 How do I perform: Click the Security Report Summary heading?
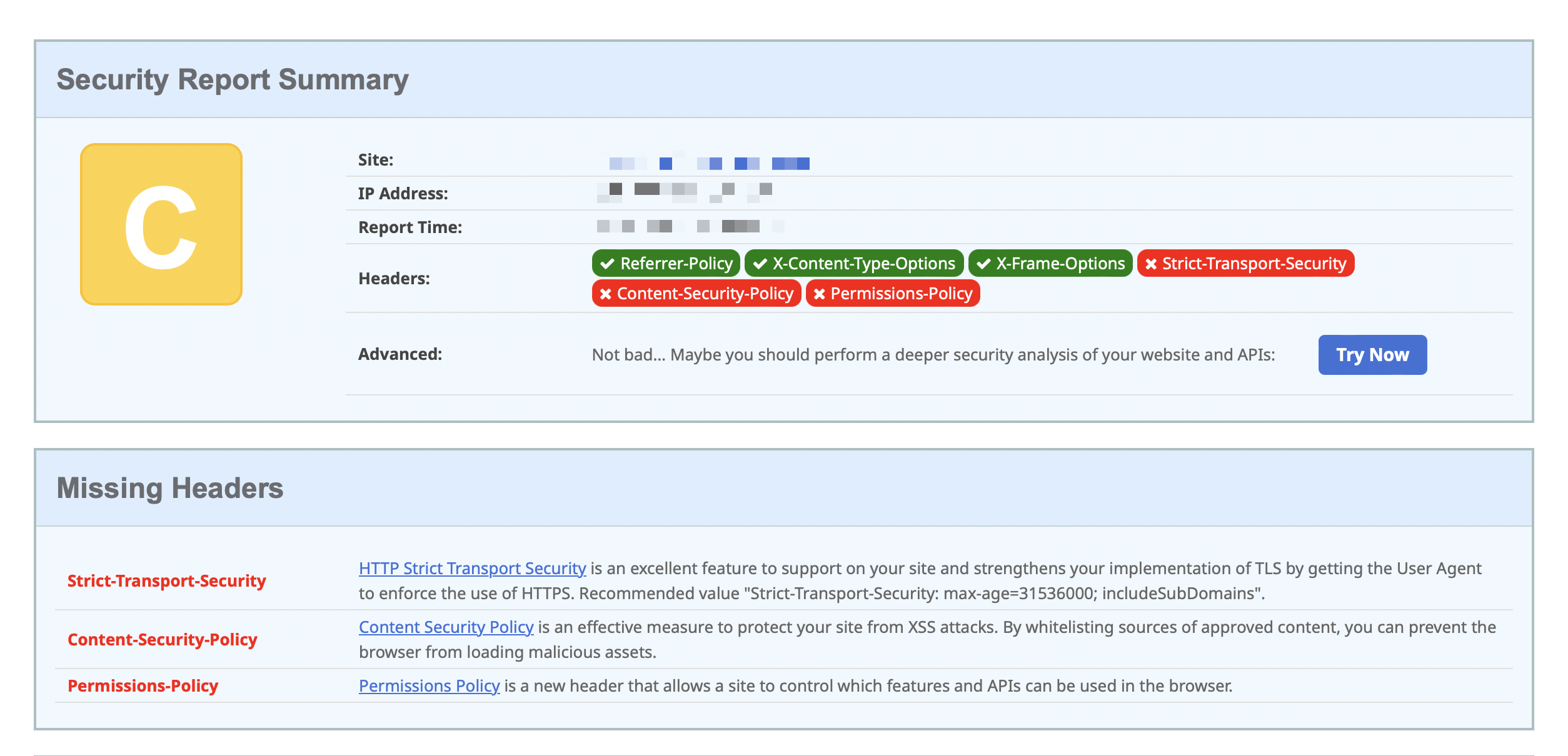pos(232,80)
